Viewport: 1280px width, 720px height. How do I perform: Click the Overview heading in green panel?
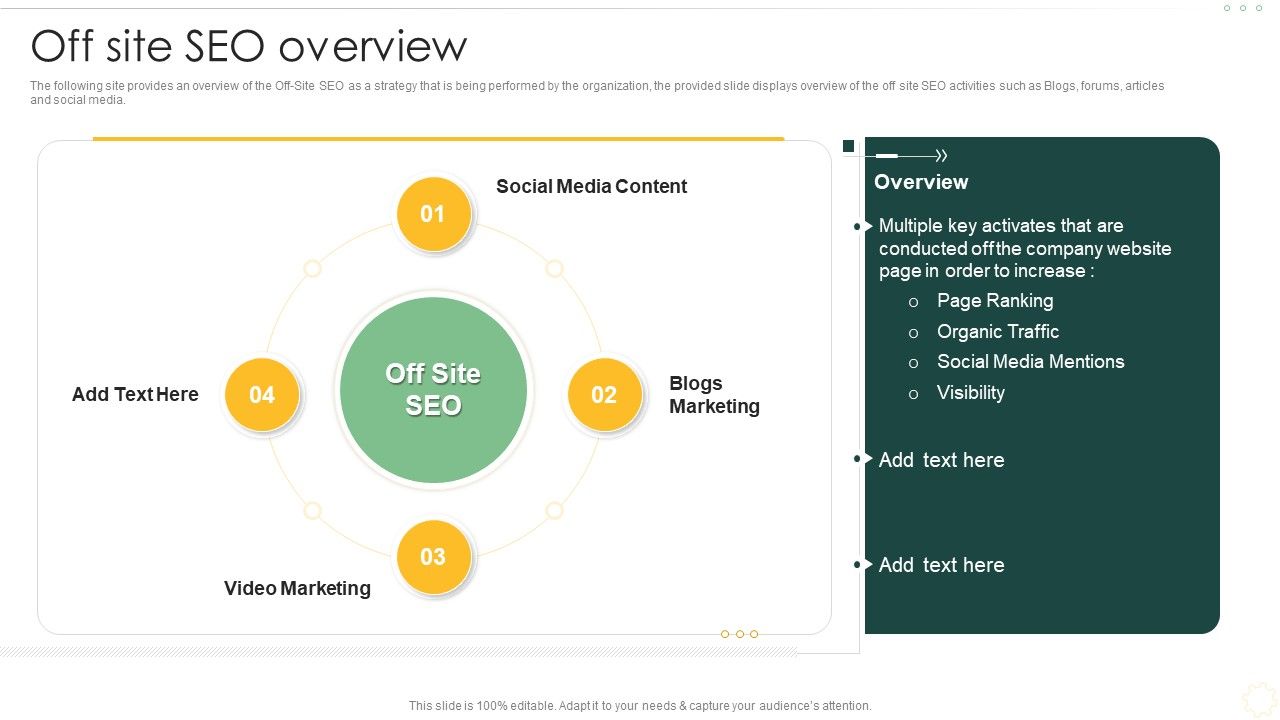(x=921, y=182)
